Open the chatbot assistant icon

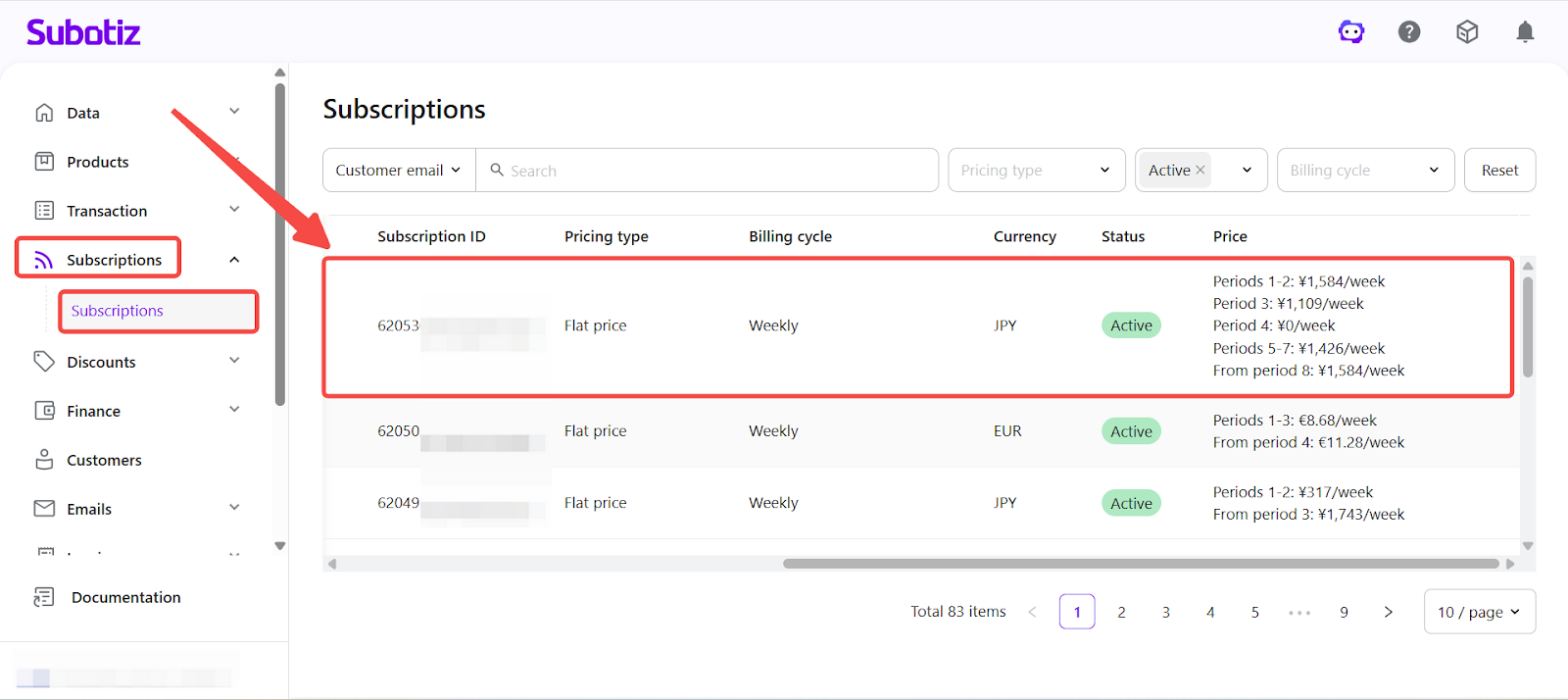1351,32
